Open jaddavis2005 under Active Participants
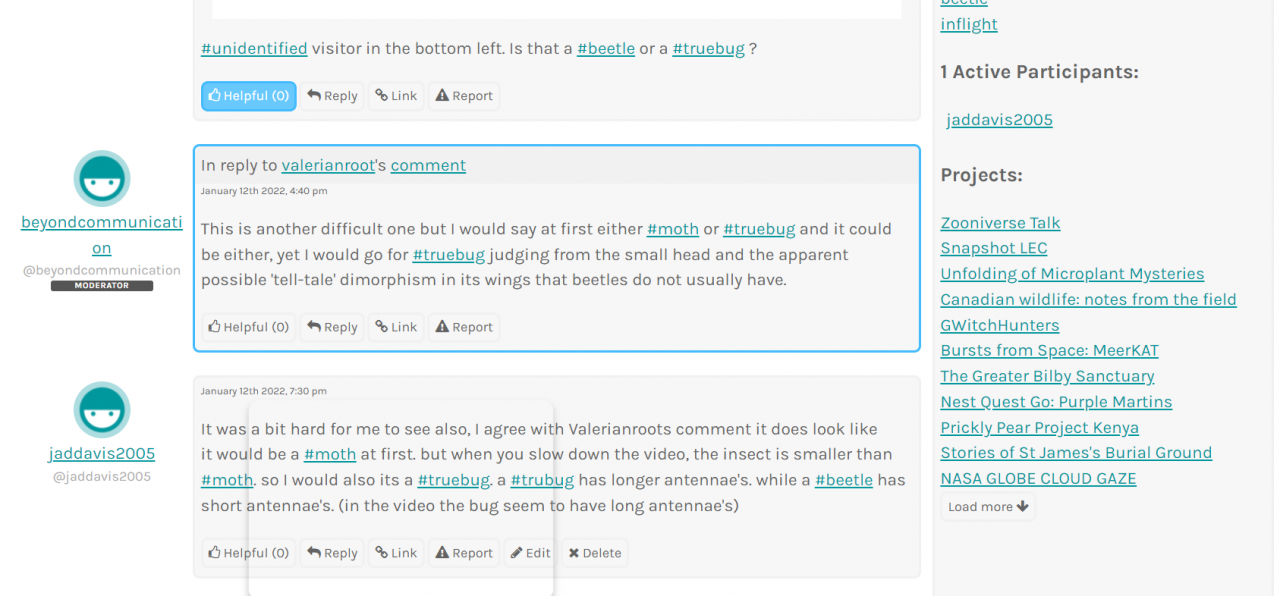Image resolution: width=1280 pixels, height=596 pixels. [999, 120]
